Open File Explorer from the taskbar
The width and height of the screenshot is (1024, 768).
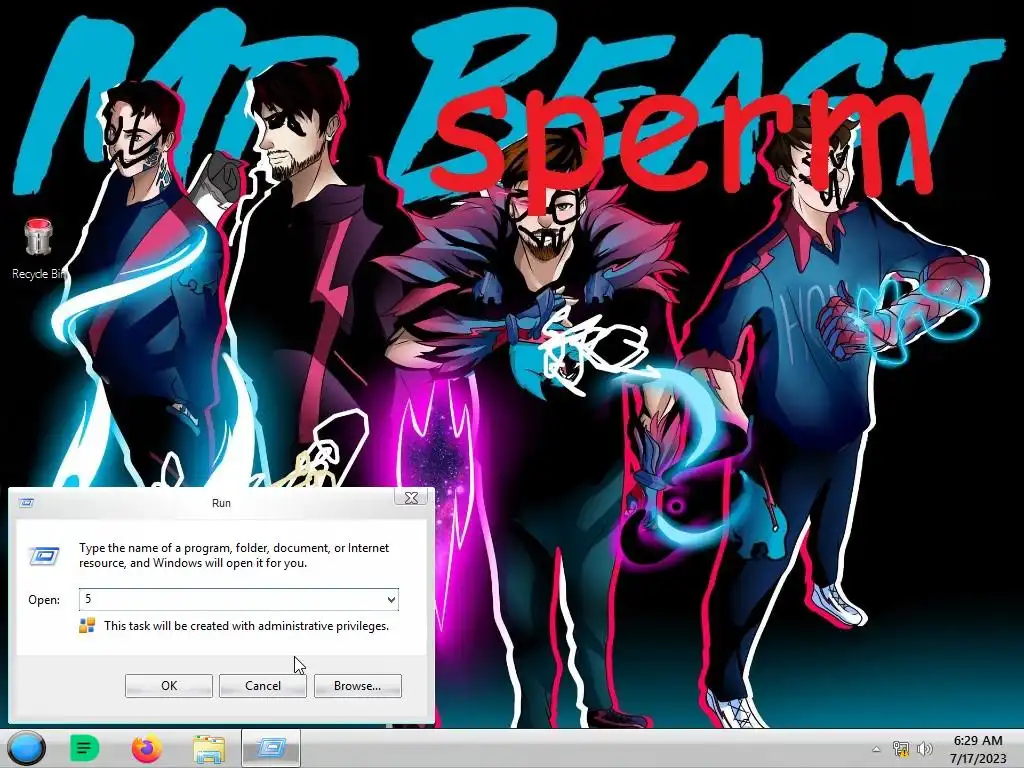209,748
